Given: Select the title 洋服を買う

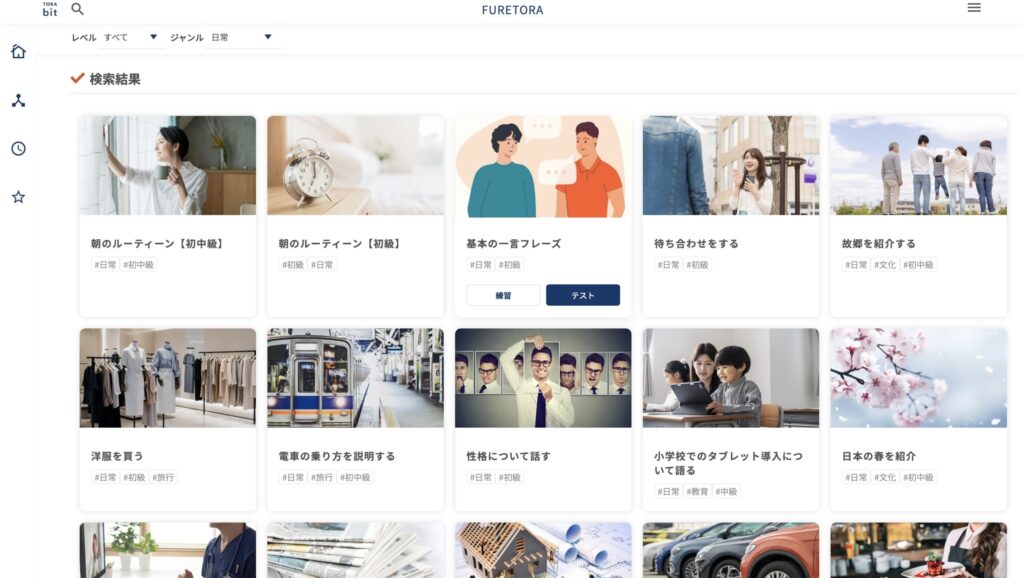Looking at the screenshot, I should pos(117,456).
